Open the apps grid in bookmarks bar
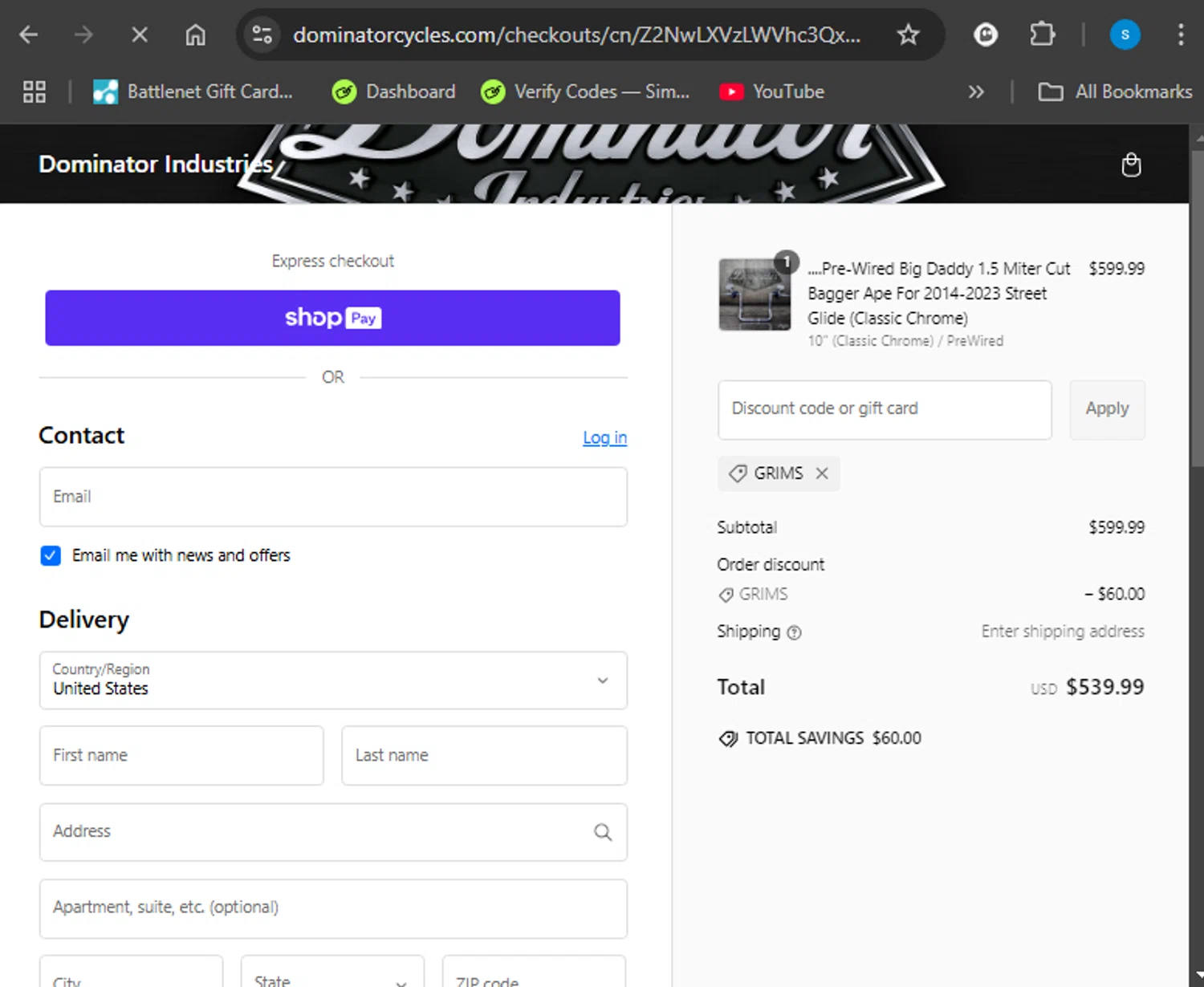 [35, 91]
